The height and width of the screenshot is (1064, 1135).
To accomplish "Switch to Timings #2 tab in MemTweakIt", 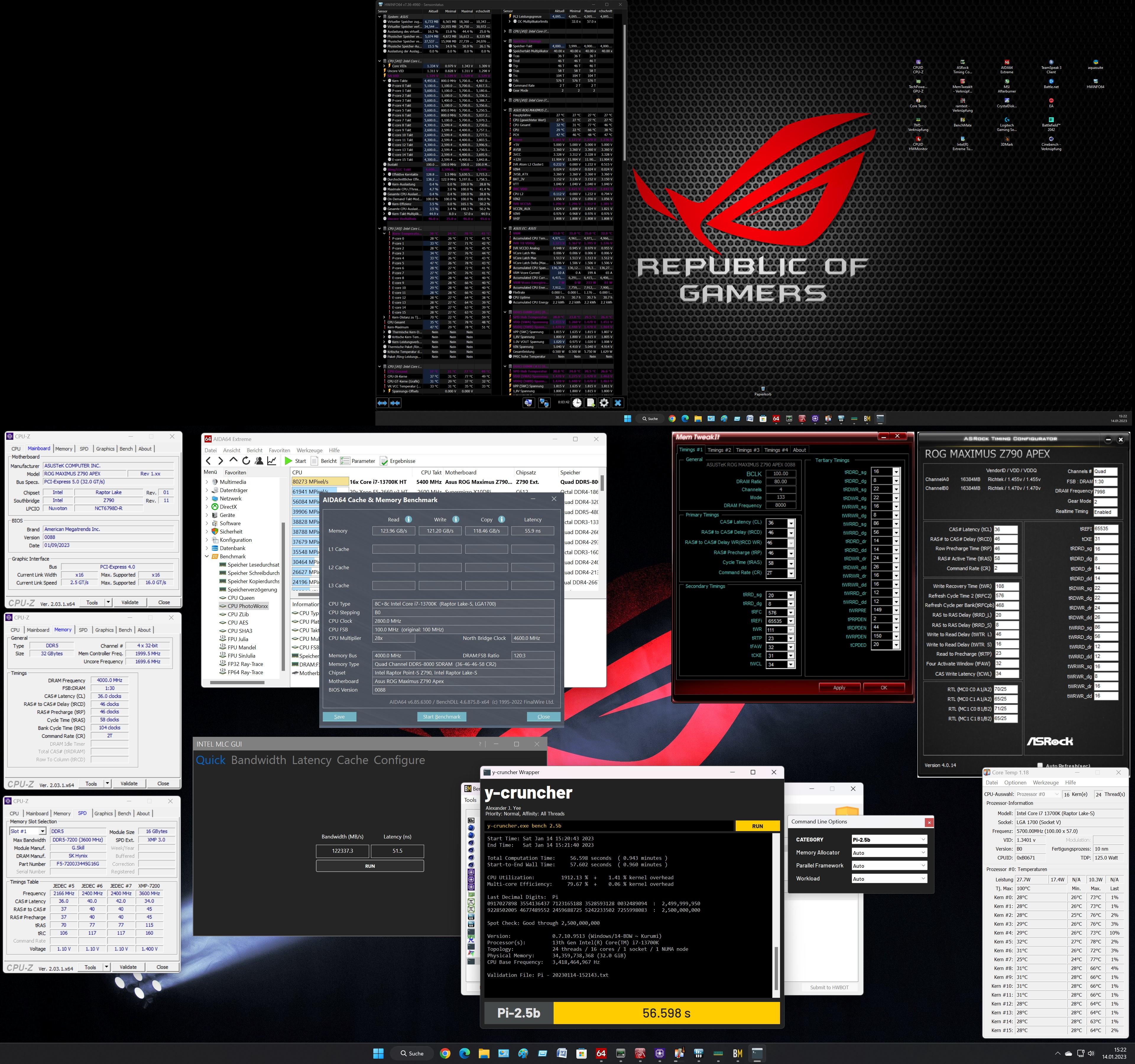I will (x=719, y=450).
